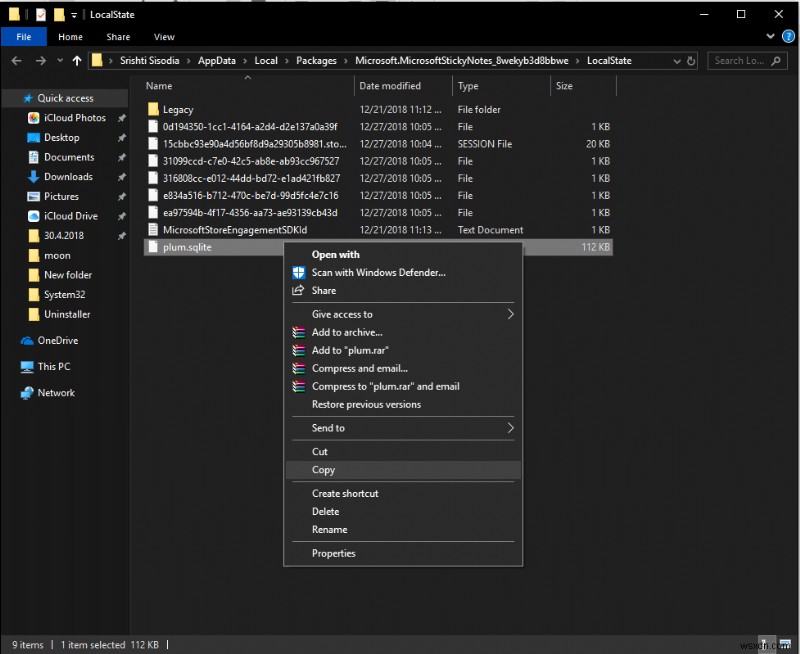Click the Search LocalState input box

click(x=747, y=61)
